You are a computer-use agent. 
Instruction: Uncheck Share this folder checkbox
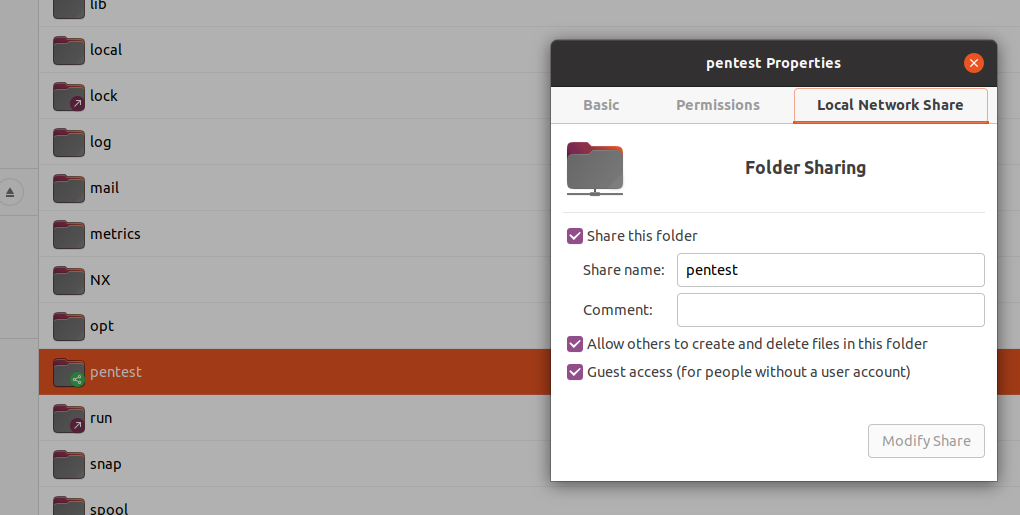click(574, 236)
